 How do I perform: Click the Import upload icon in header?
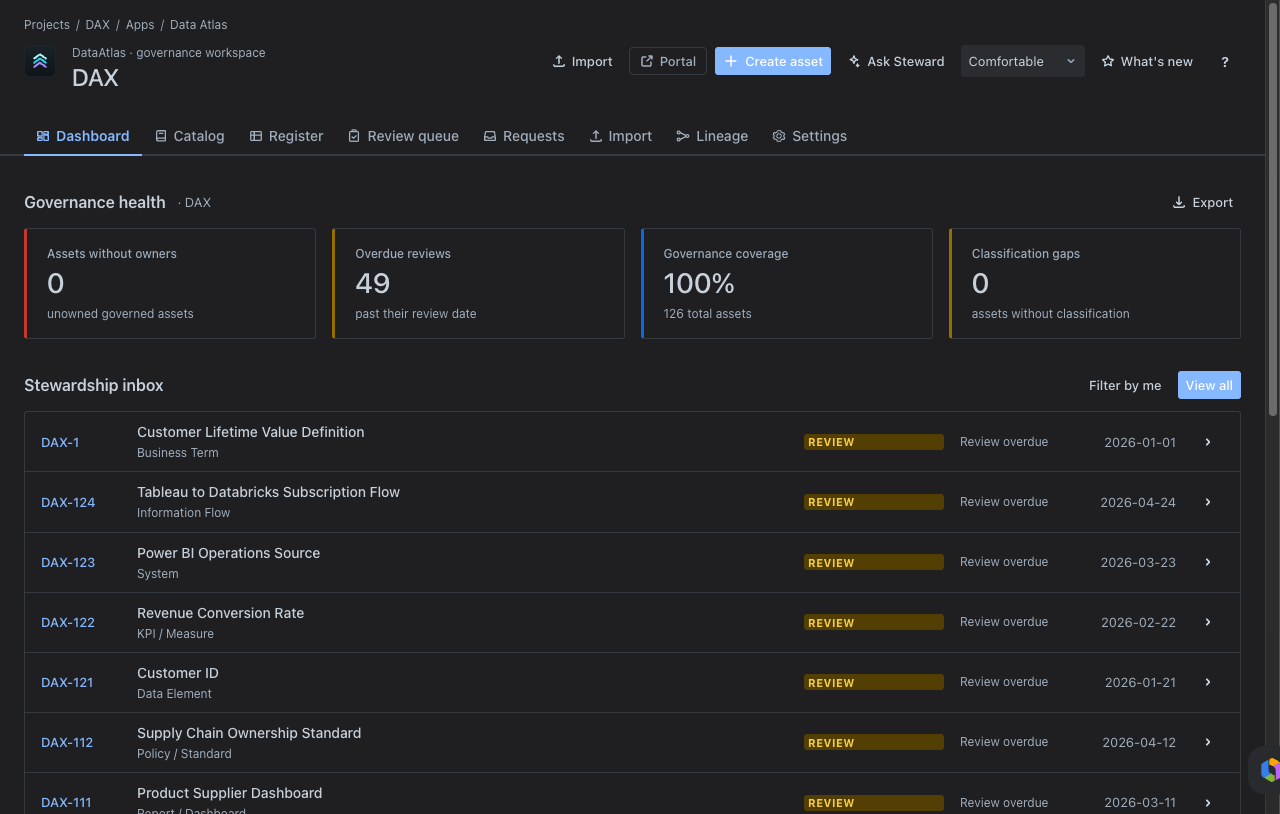pyautogui.click(x=559, y=61)
